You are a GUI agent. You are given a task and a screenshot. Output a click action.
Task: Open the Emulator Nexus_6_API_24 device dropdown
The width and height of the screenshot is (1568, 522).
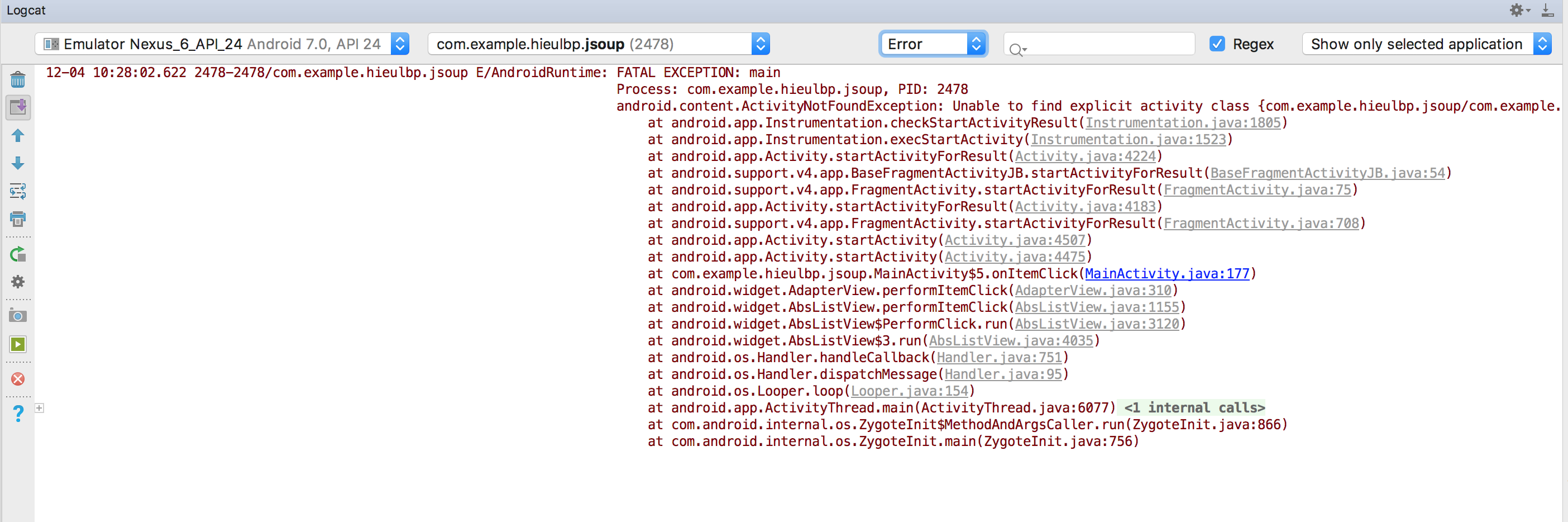222,44
